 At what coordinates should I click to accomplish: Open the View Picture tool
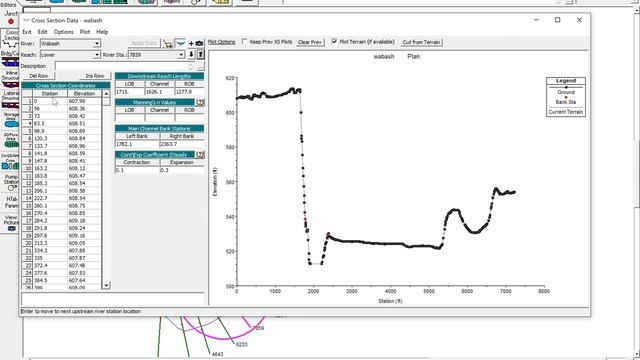tap(11, 223)
